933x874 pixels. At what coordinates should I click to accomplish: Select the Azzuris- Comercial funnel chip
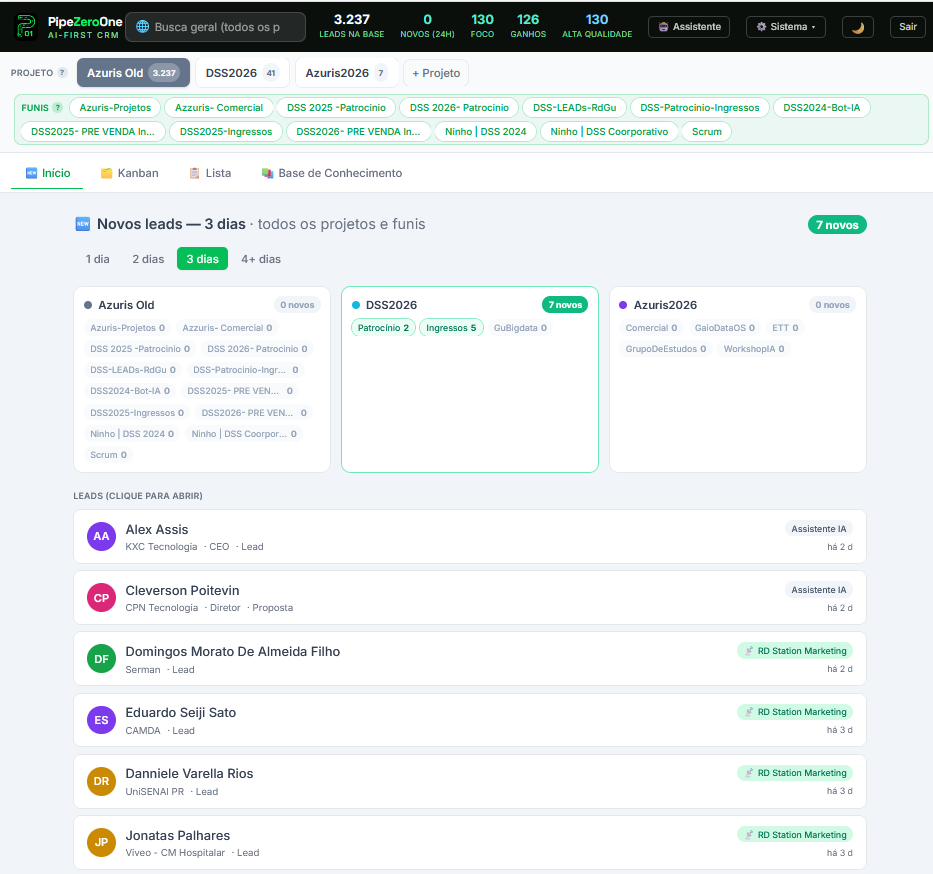[218, 108]
